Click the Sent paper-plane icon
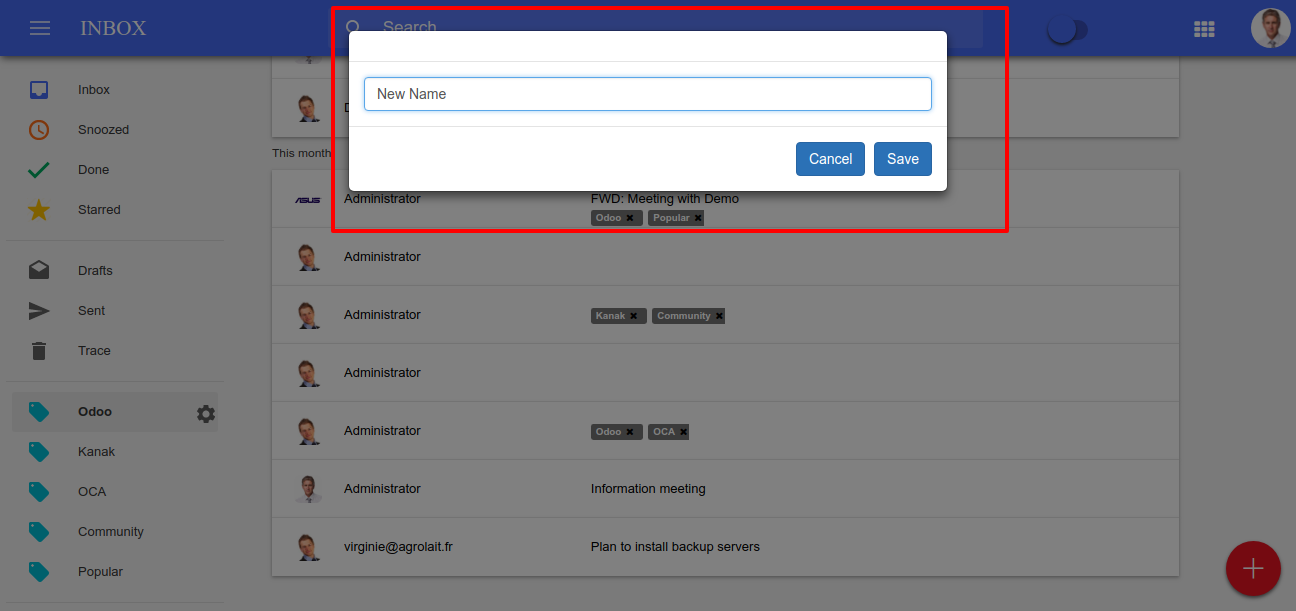This screenshot has width=1296, height=611. coord(39,311)
